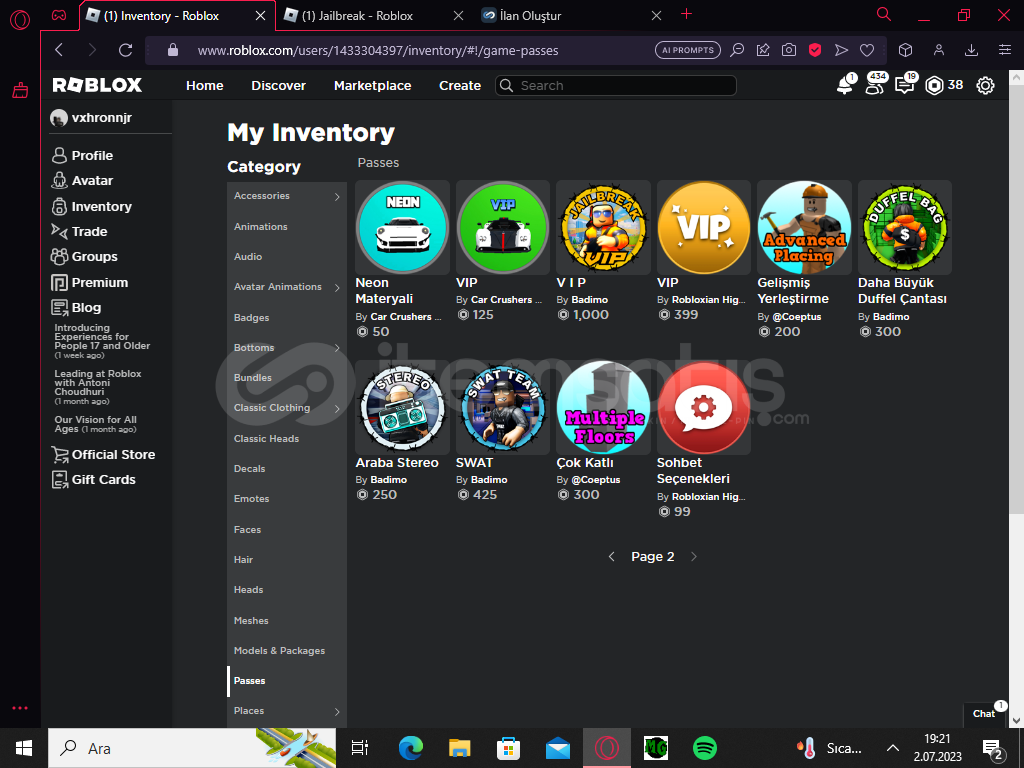Open the Opera menu logo
The height and width of the screenshot is (768, 1024).
(x=20, y=20)
